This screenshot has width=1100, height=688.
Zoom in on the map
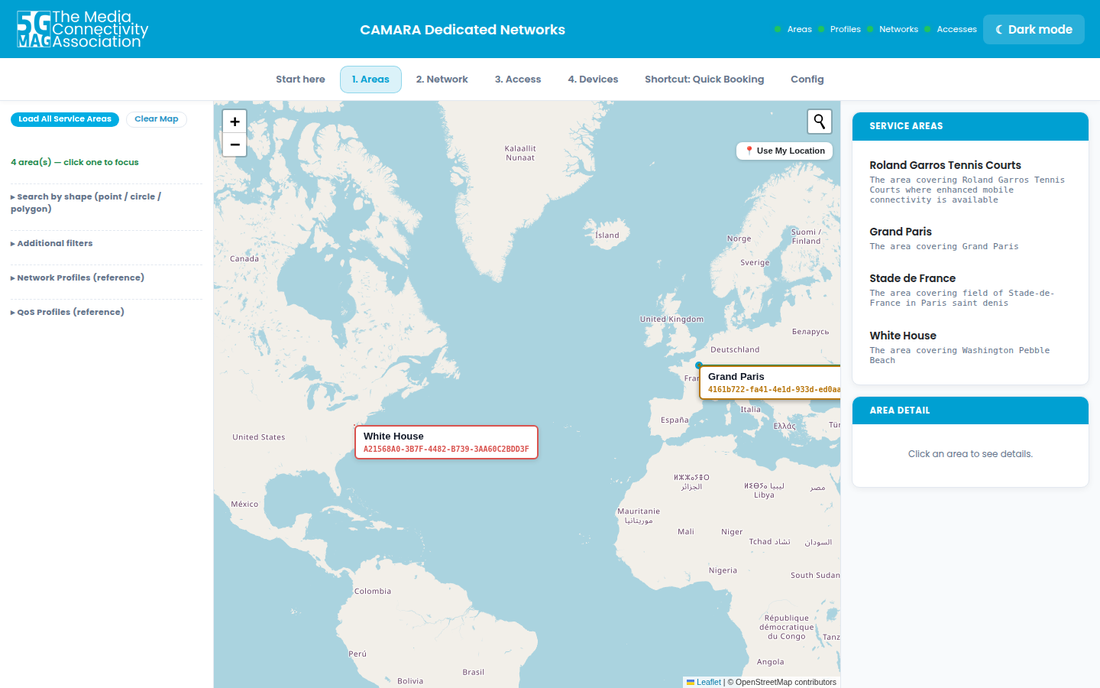click(x=234, y=121)
